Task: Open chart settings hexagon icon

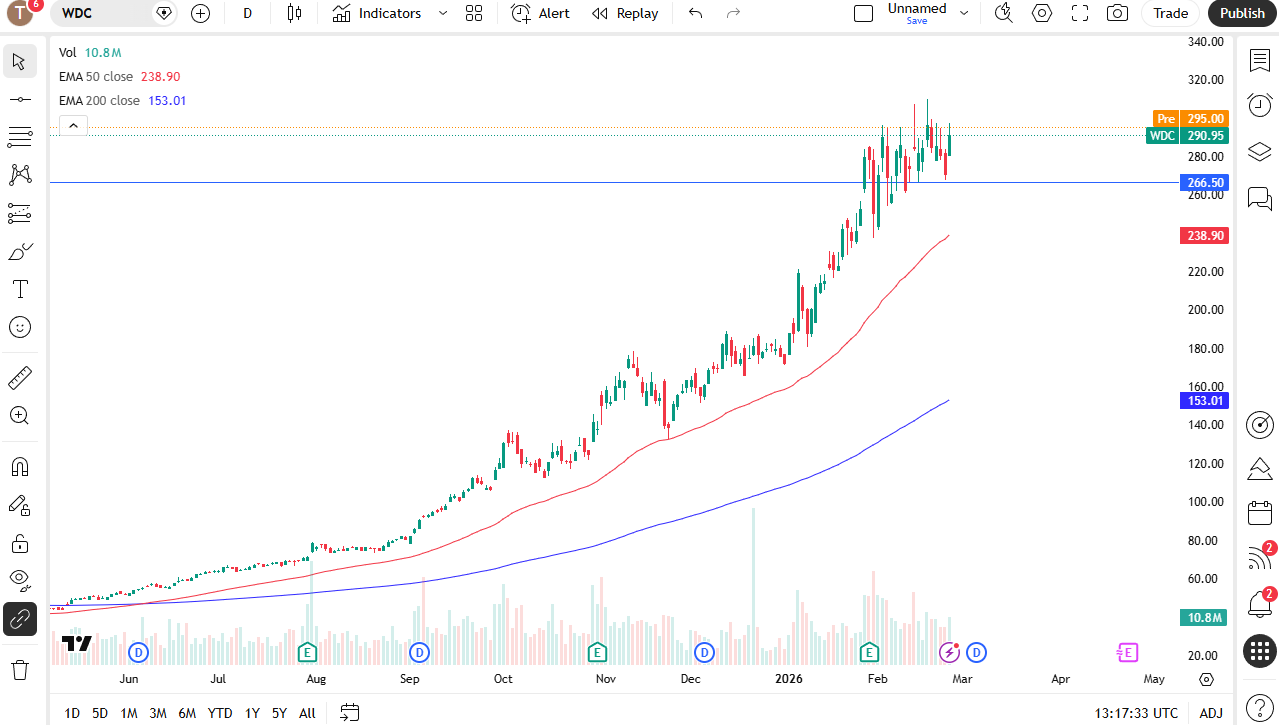Action: [x=1042, y=13]
